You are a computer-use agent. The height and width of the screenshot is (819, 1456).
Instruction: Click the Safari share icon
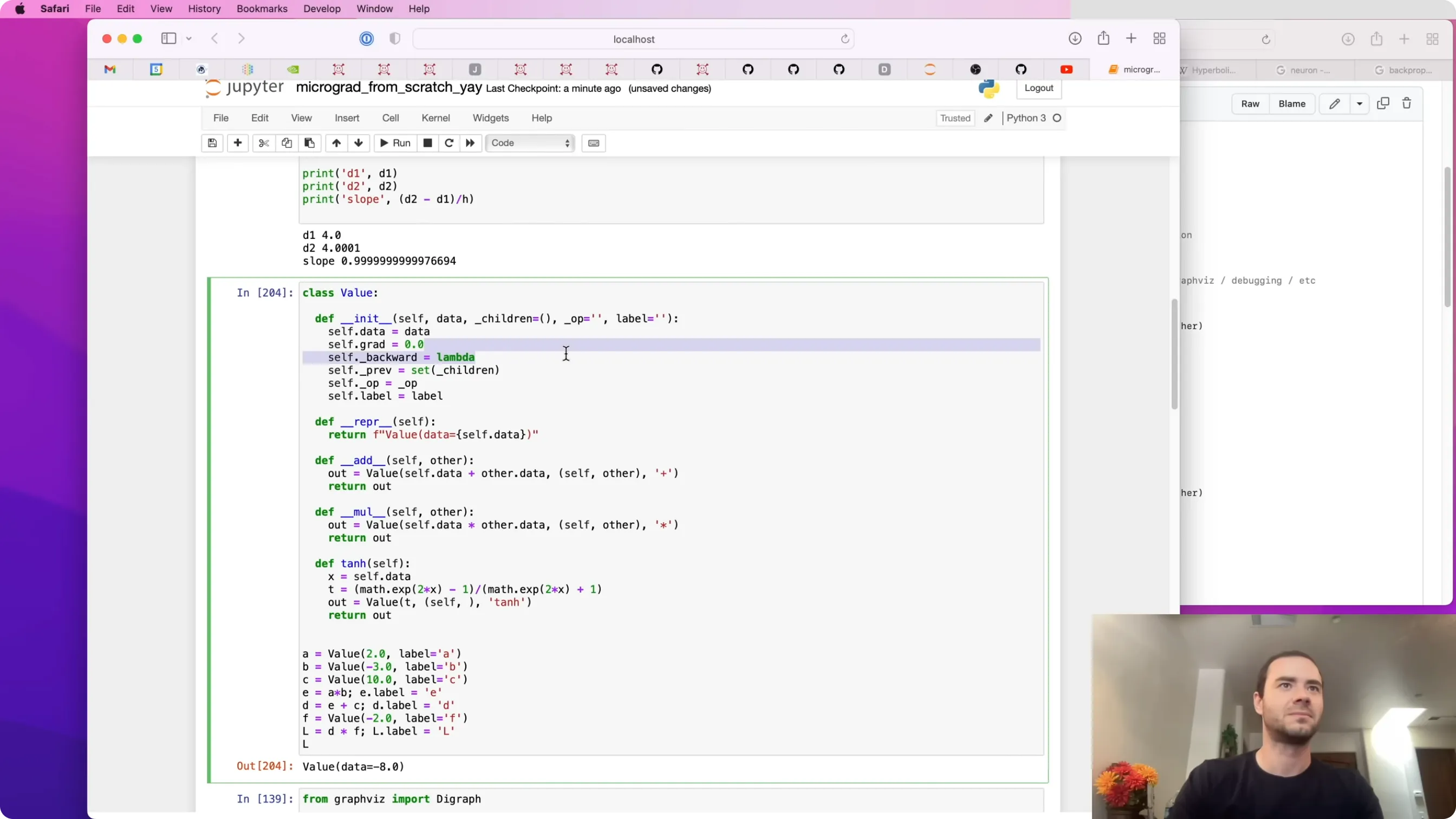point(1103,38)
